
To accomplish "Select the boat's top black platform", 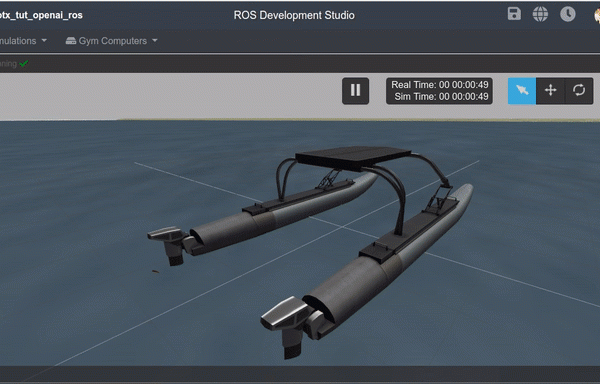I will [353, 157].
